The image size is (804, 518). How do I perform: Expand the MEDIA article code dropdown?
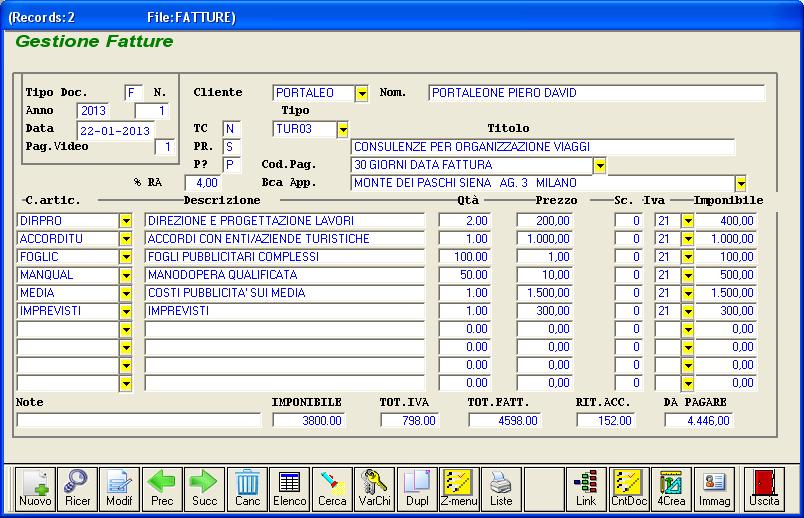coord(126,293)
